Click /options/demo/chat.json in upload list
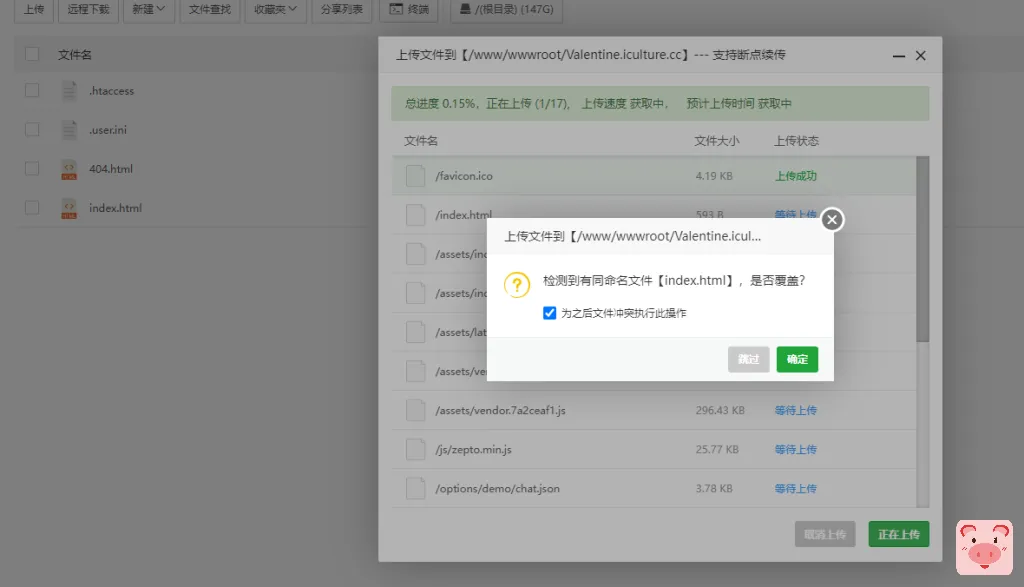 pyautogui.click(x=497, y=488)
